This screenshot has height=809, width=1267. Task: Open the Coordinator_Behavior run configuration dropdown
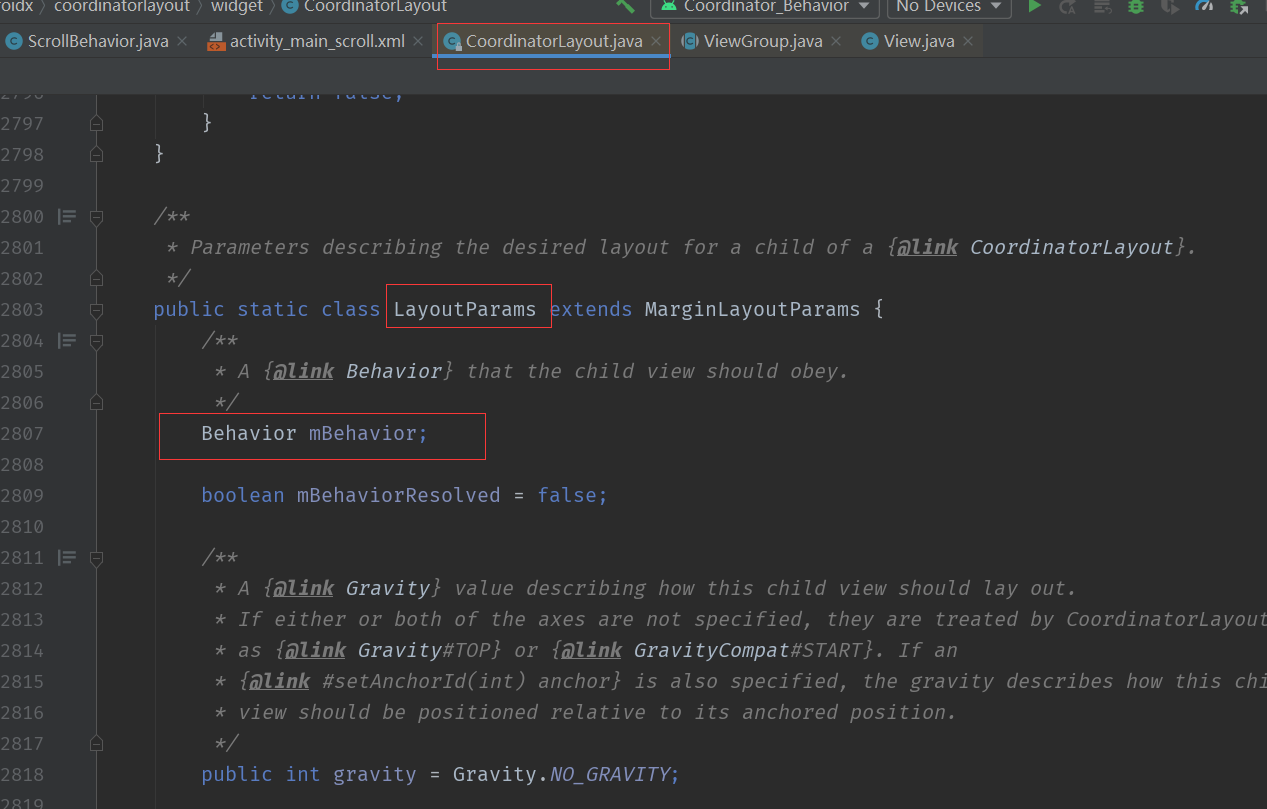click(x=765, y=7)
